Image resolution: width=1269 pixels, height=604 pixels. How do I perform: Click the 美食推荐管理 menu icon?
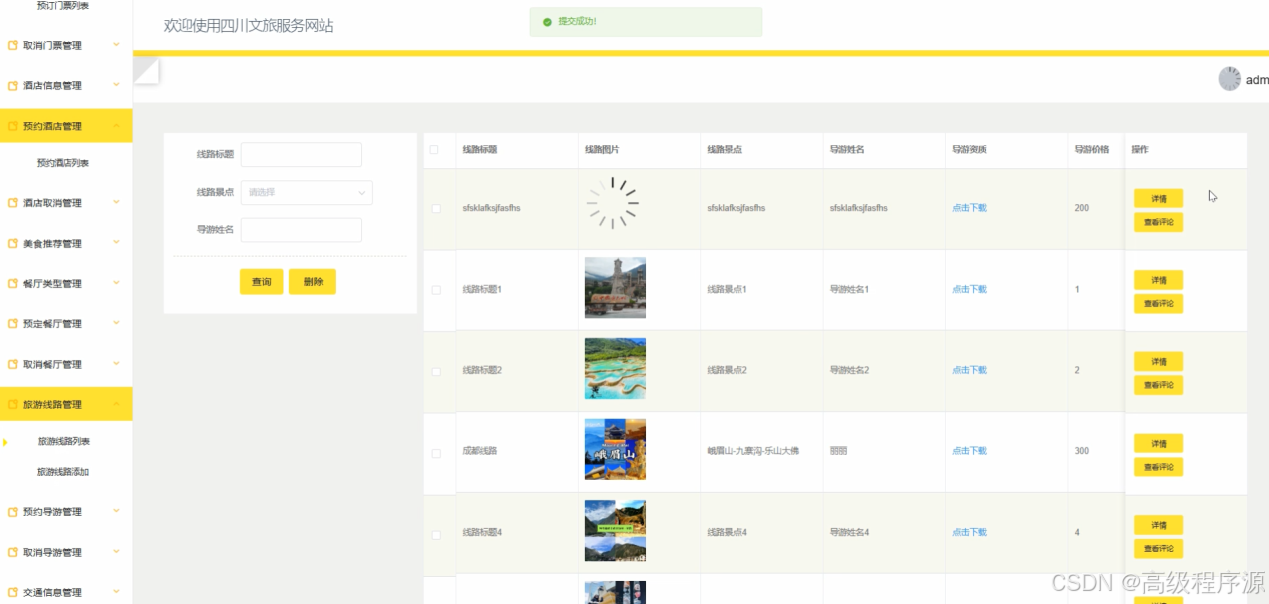pos(13,244)
